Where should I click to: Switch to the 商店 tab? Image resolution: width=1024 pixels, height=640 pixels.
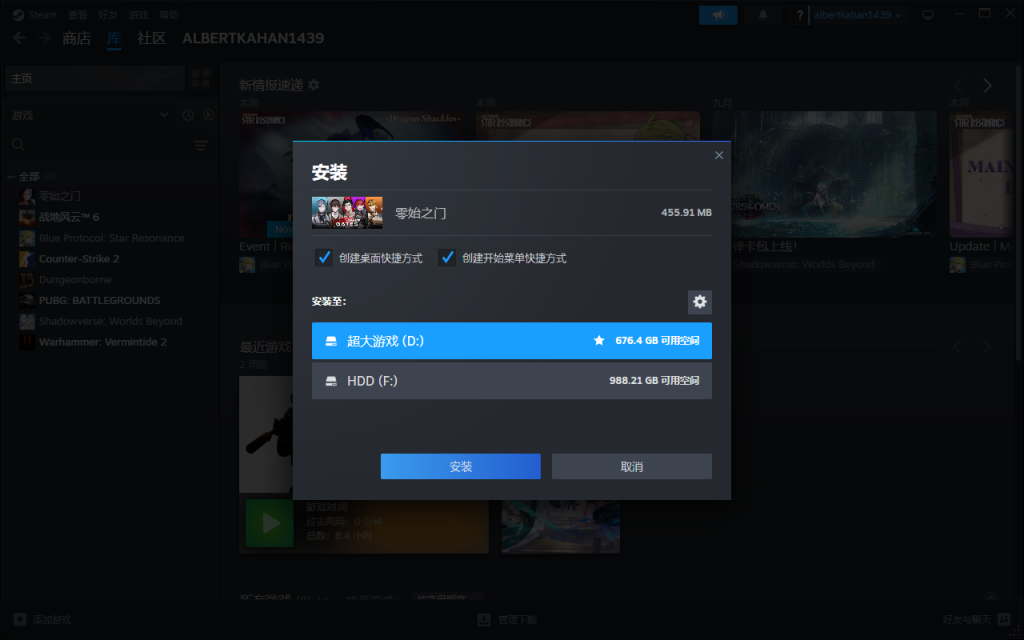coord(76,38)
